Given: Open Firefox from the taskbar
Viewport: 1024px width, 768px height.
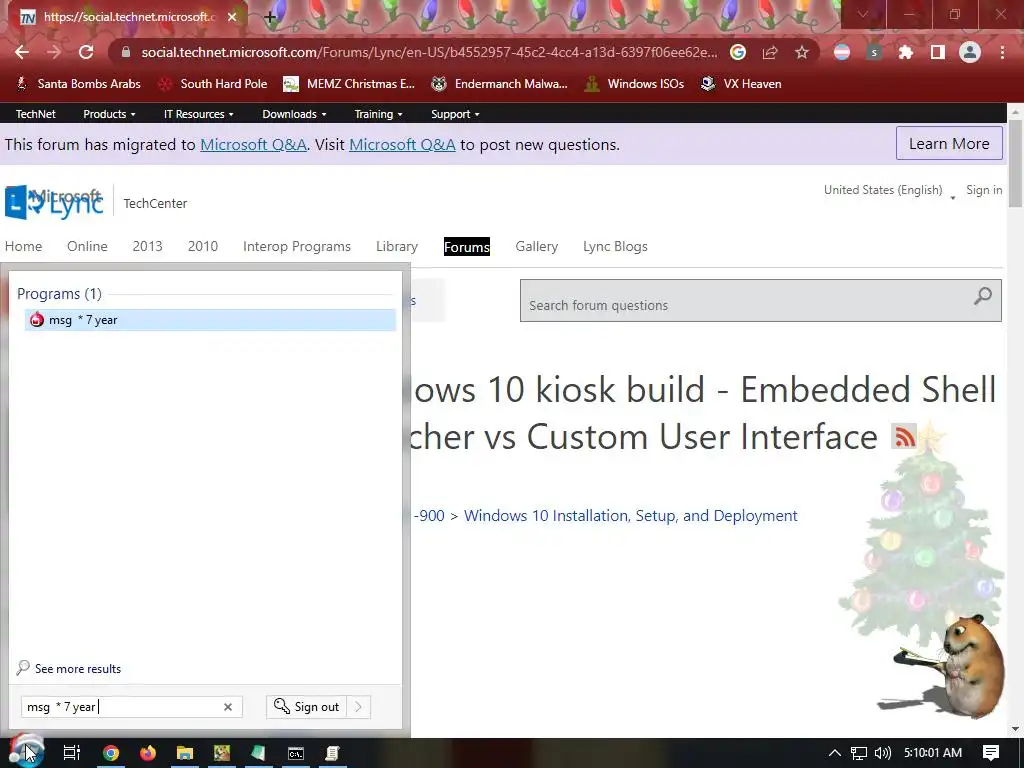Looking at the screenshot, I should pos(148,753).
